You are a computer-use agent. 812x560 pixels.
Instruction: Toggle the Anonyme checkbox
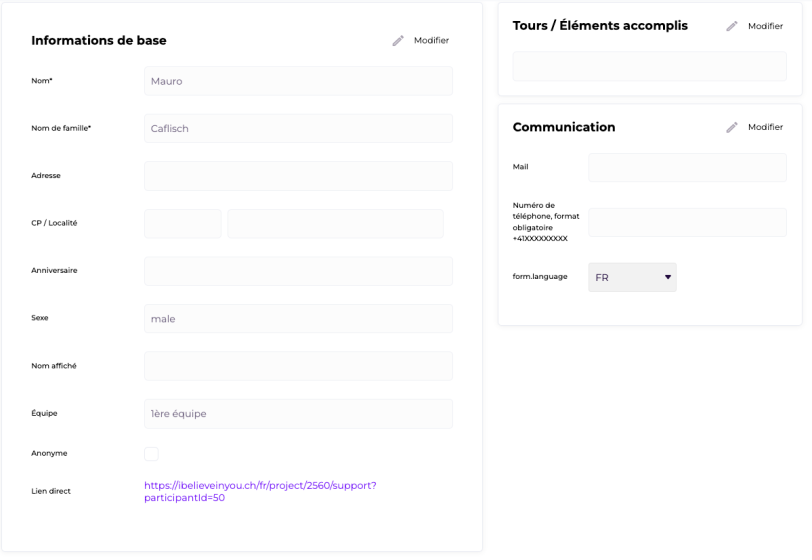point(151,454)
